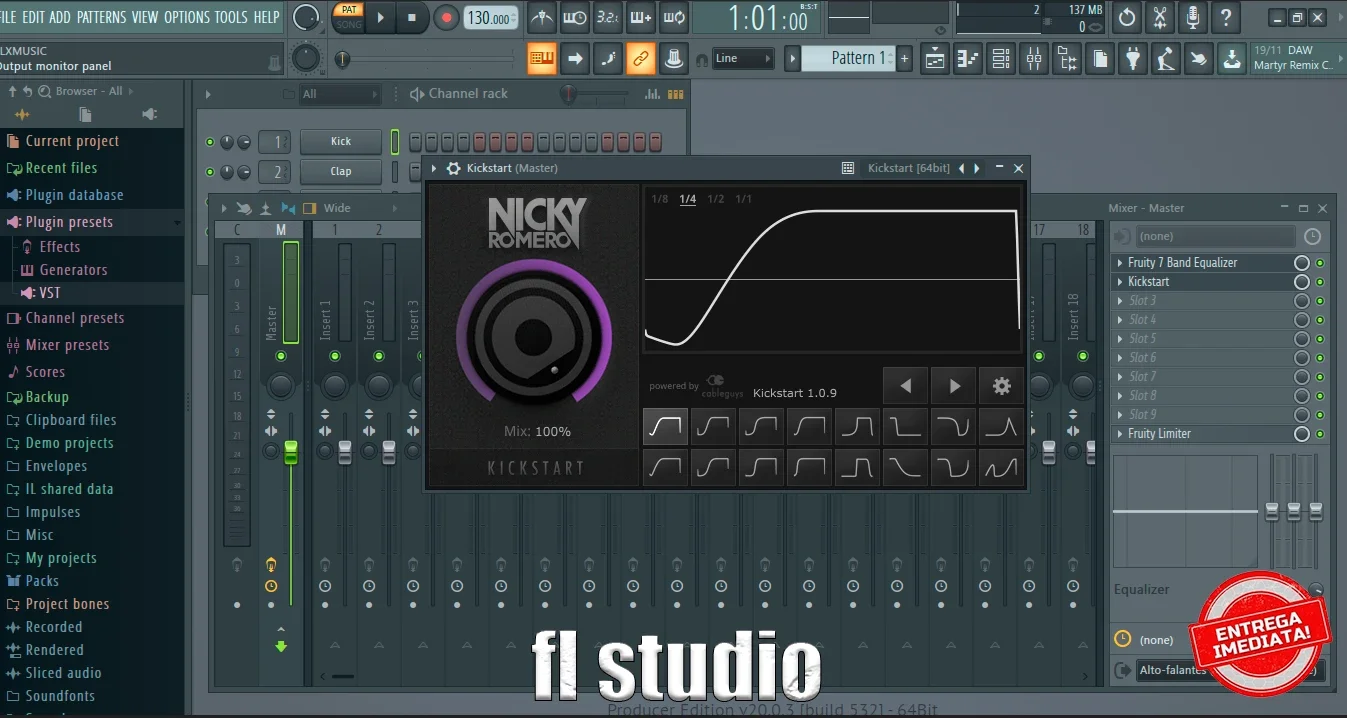Mute the Kick channel green LED
This screenshot has height=718, width=1347.
[210, 142]
